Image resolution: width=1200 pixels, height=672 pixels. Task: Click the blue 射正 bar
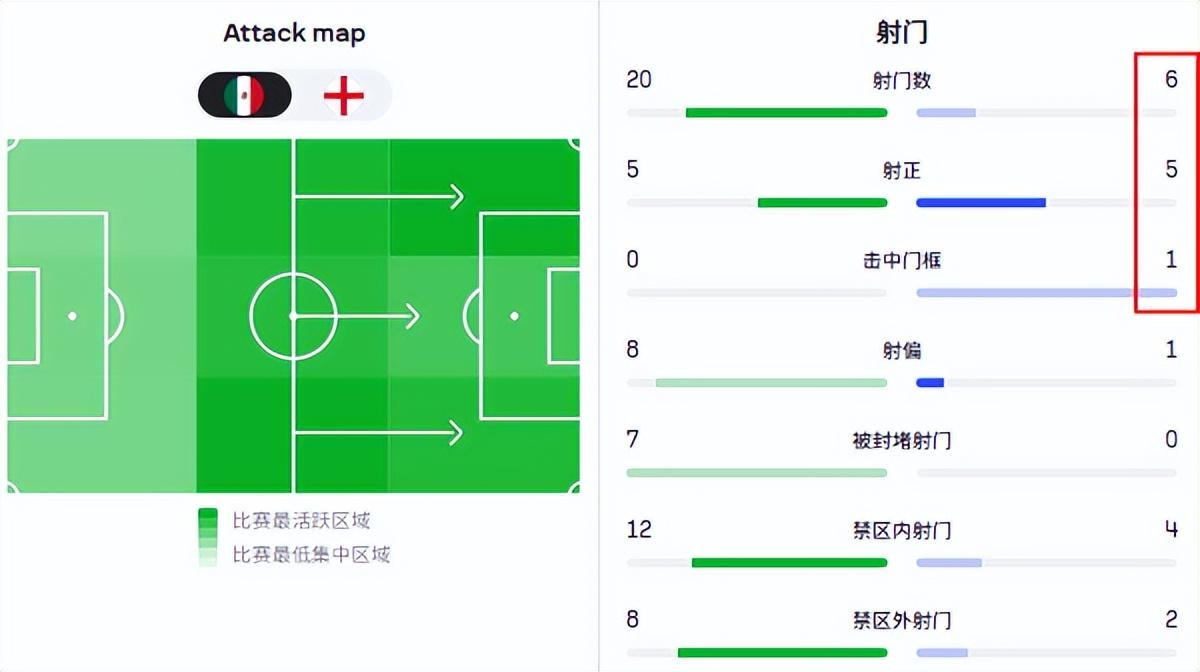tap(981, 203)
